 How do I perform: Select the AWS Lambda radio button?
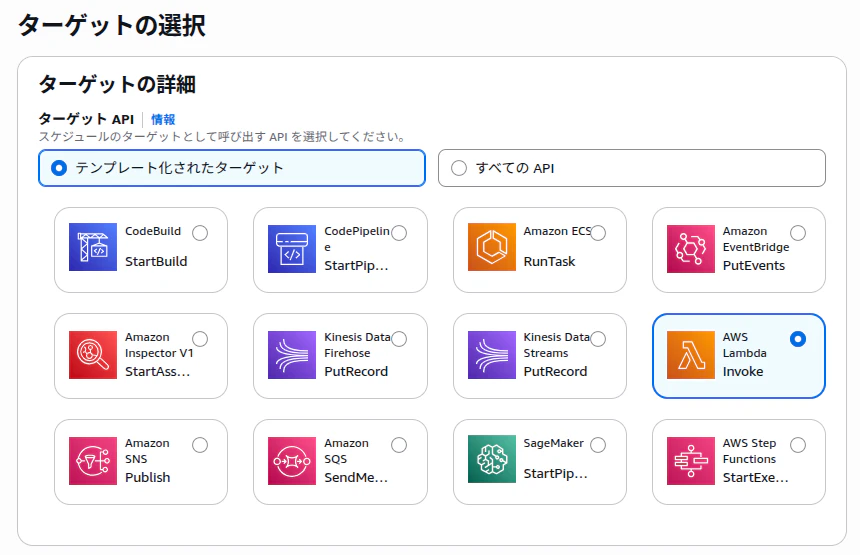(x=798, y=339)
